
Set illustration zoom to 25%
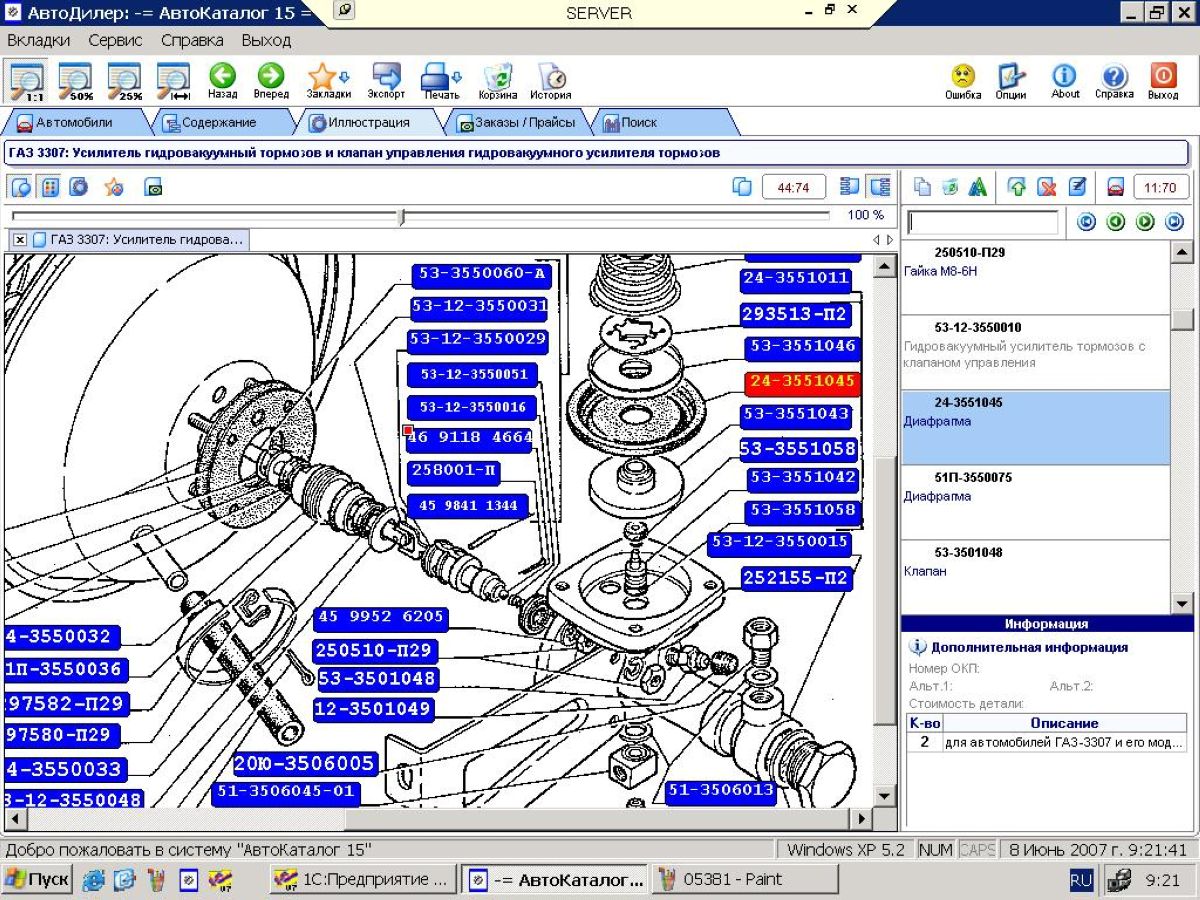[x=124, y=80]
